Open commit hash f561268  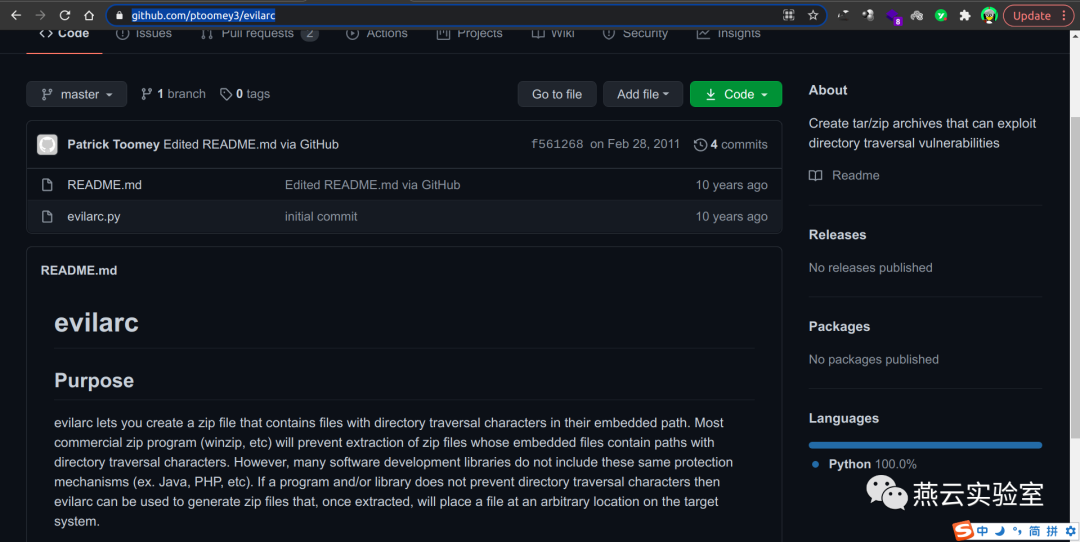click(557, 145)
